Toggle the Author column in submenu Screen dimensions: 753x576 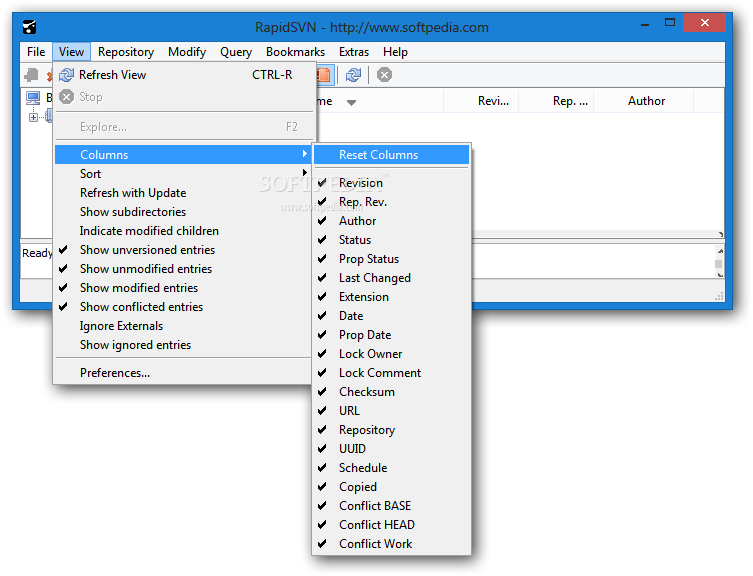(x=391, y=221)
